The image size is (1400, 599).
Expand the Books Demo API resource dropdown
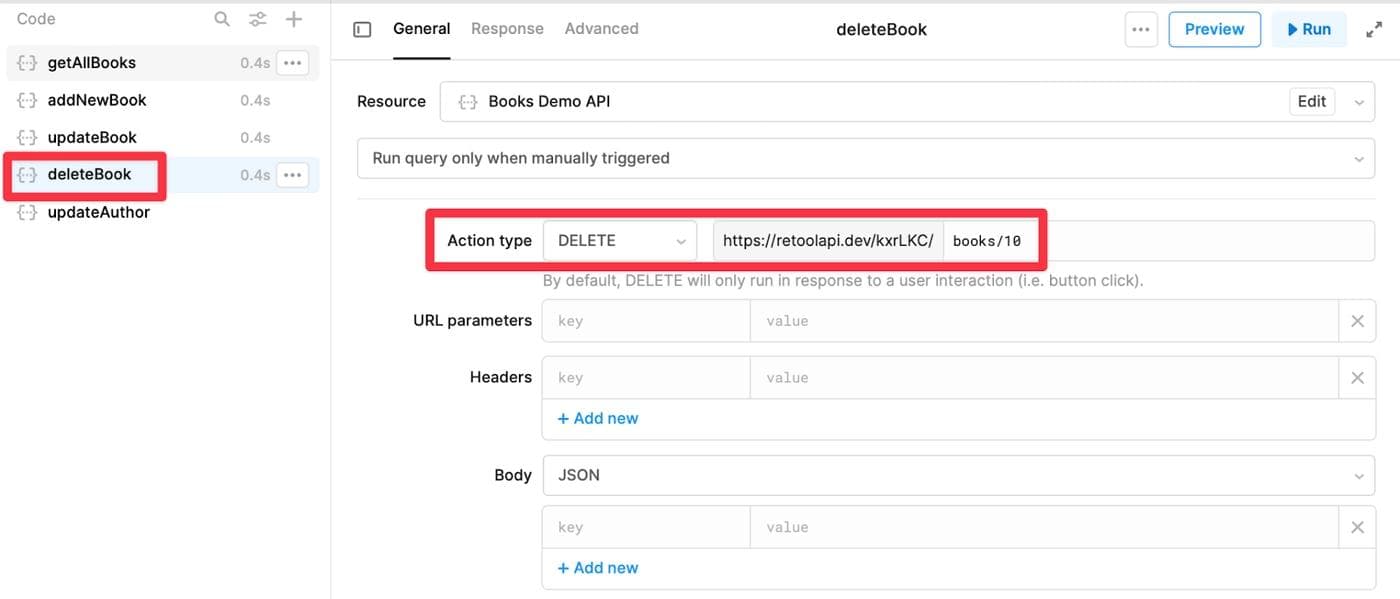coord(1358,102)
